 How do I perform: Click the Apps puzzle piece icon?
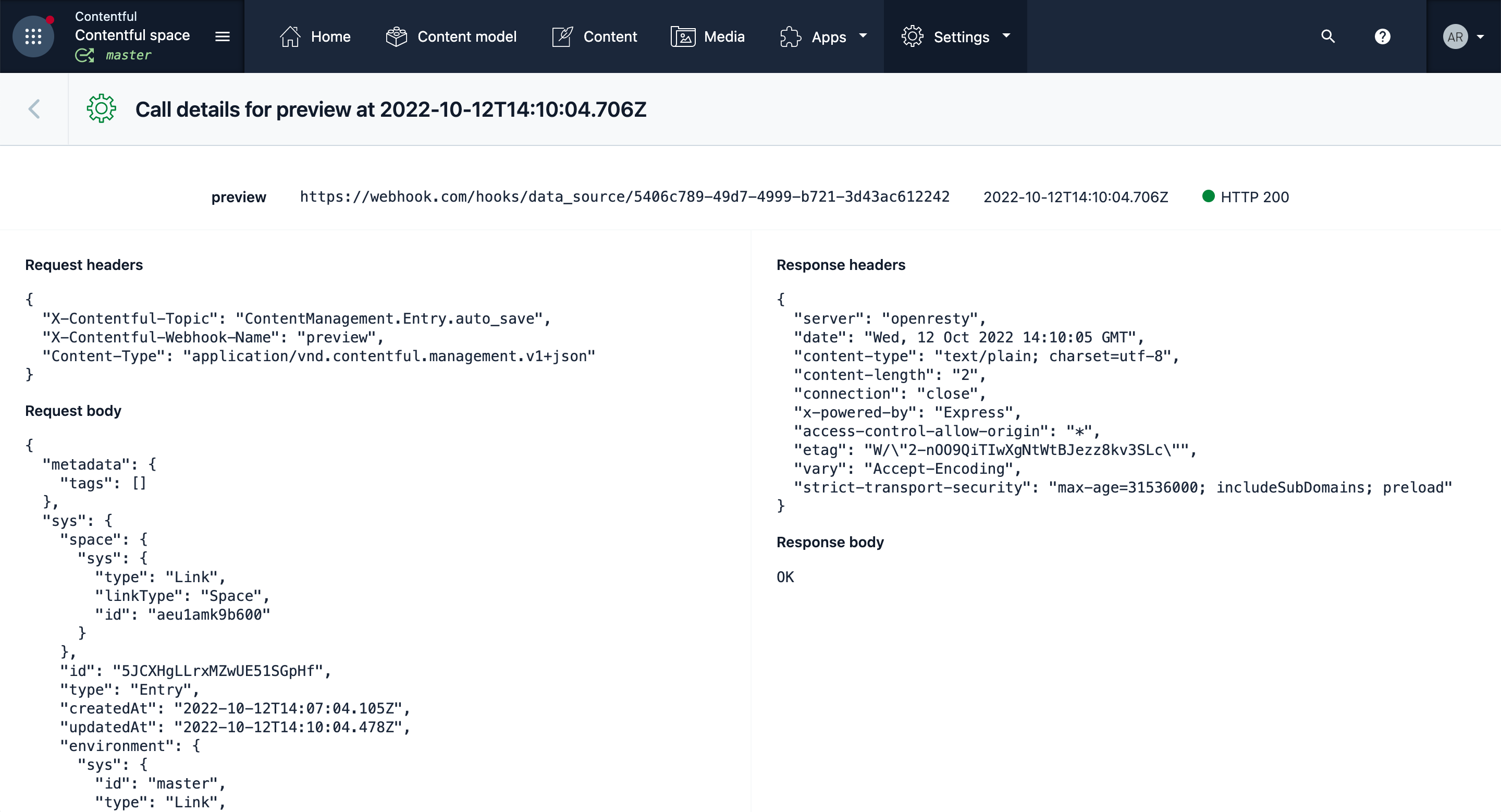(x=791, y=36)
